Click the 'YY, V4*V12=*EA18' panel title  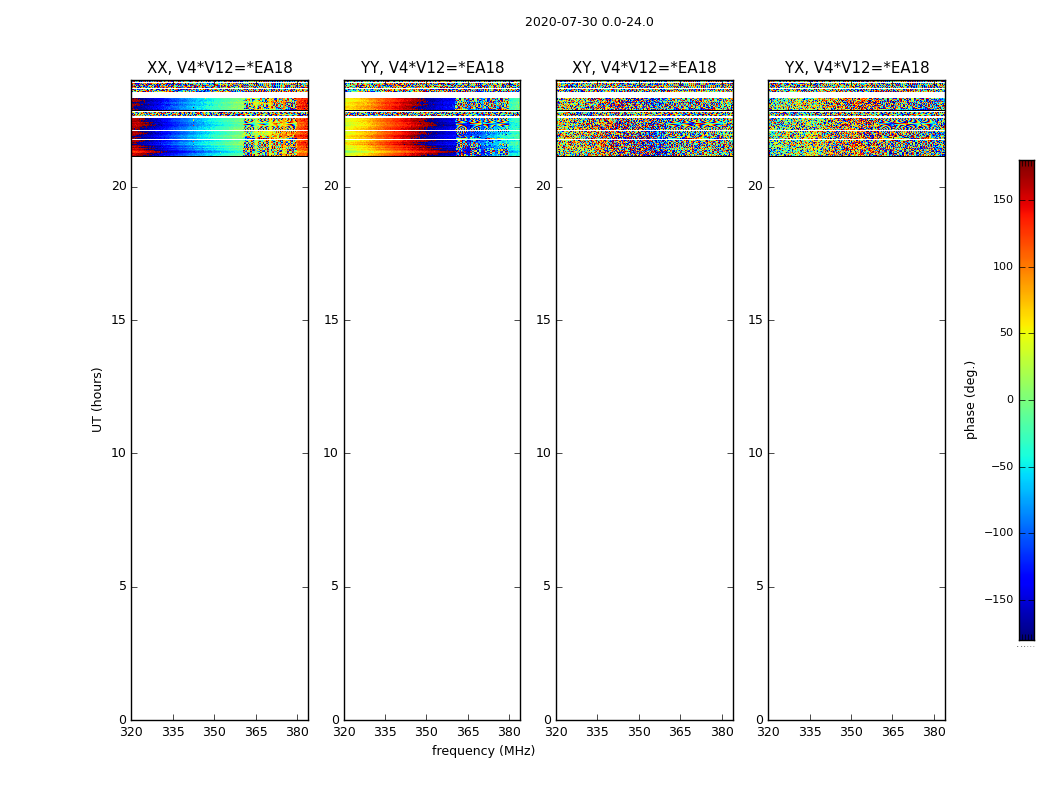click(432, 68)
